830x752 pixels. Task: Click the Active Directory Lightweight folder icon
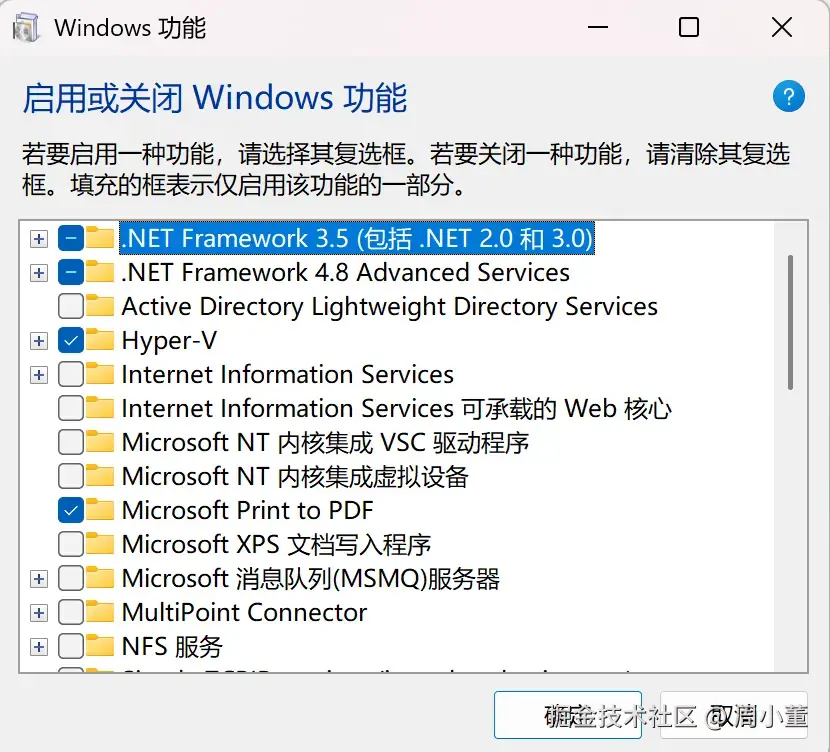(x=100, y=306)
